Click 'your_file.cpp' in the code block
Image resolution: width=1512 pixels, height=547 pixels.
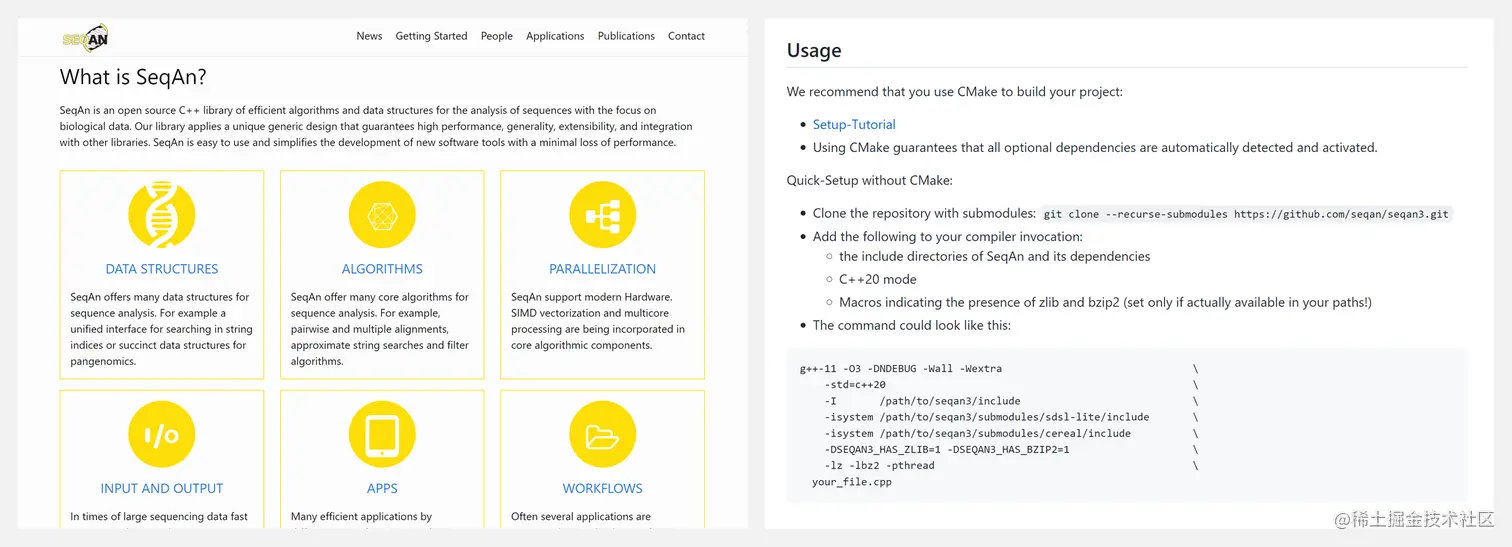click(852, 482)
